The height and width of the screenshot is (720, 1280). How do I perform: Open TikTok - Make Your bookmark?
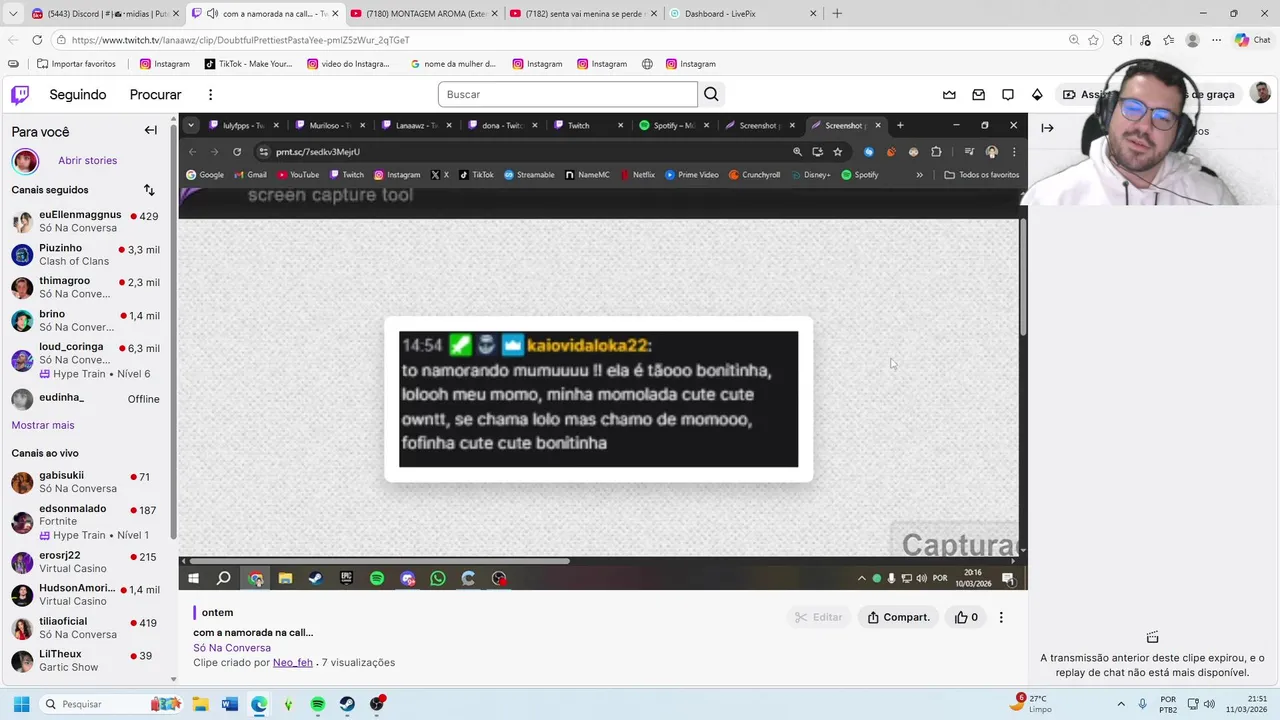pos(248,64)
